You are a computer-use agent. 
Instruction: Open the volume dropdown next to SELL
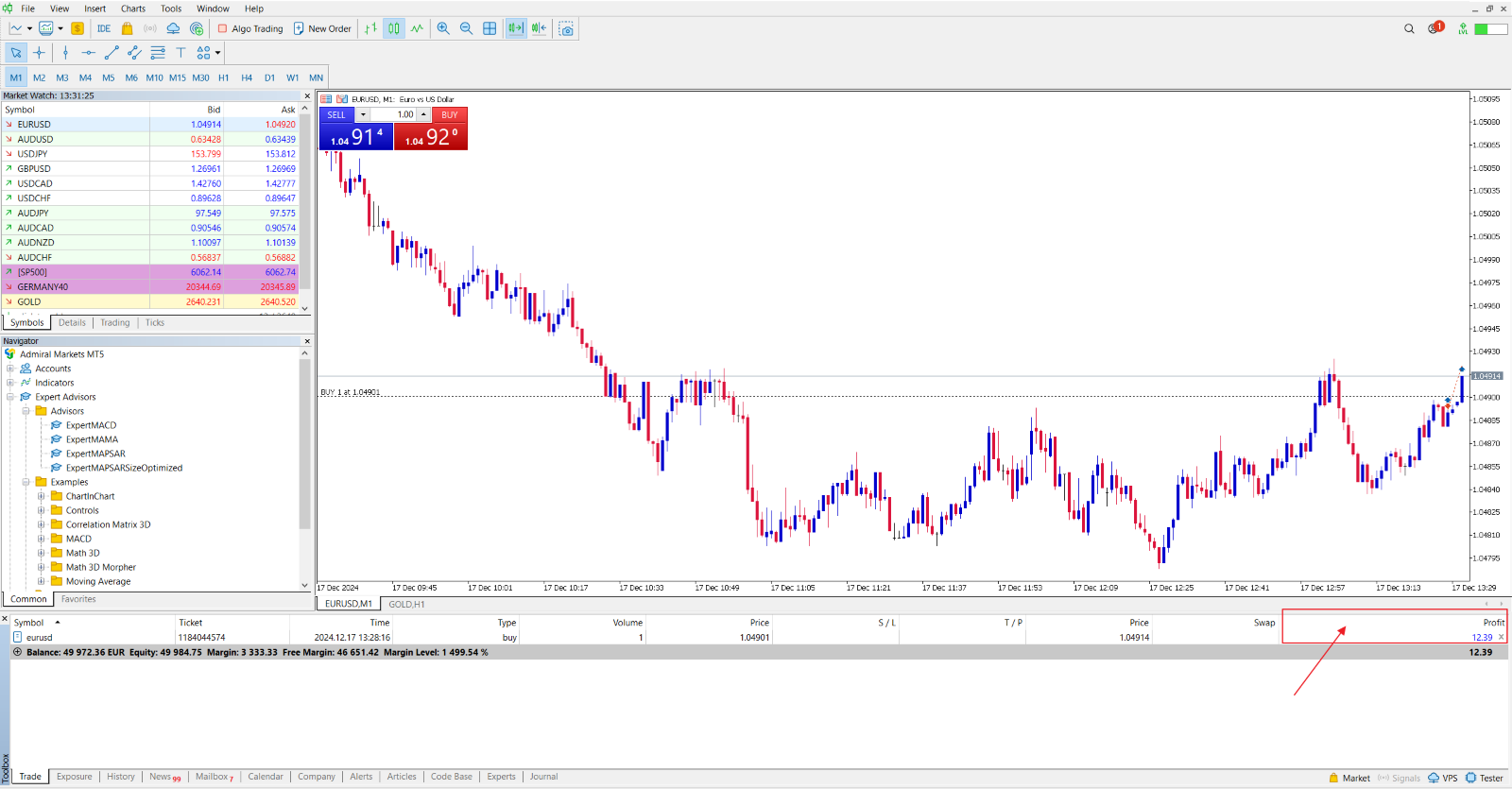coord(363,115)
